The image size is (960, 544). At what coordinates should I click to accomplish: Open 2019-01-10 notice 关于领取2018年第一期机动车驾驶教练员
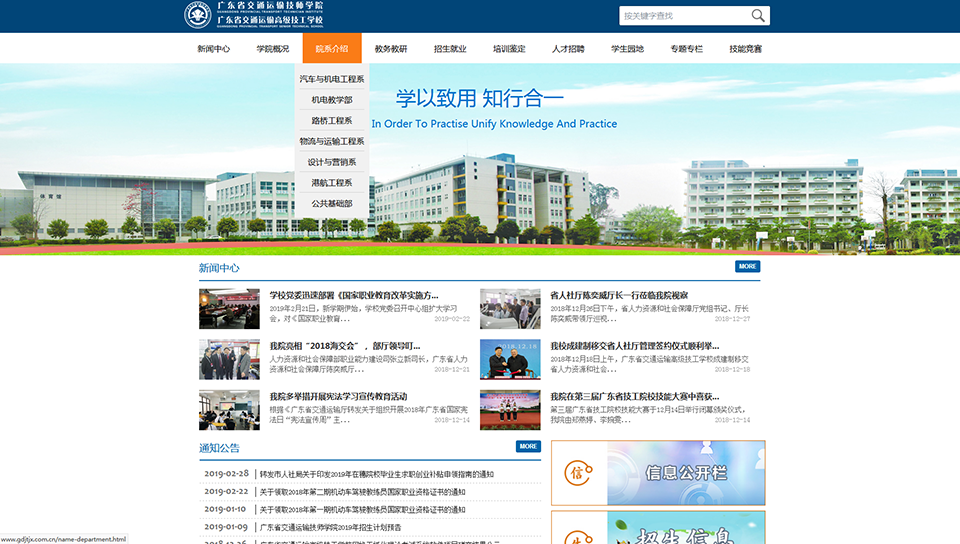pyautogui.click(x=362, y=510)
